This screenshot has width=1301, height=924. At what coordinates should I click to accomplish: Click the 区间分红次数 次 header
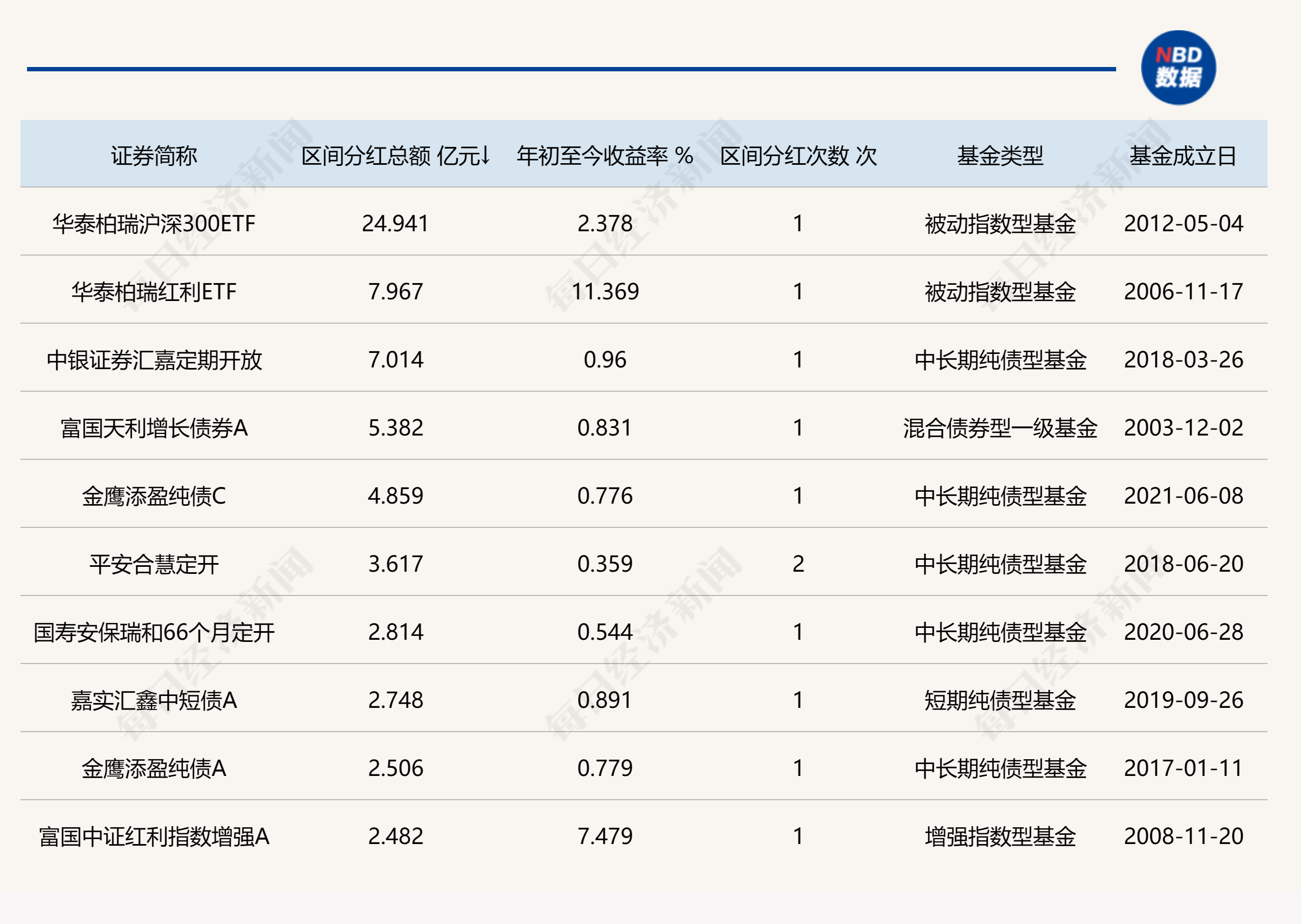(798, 156)
